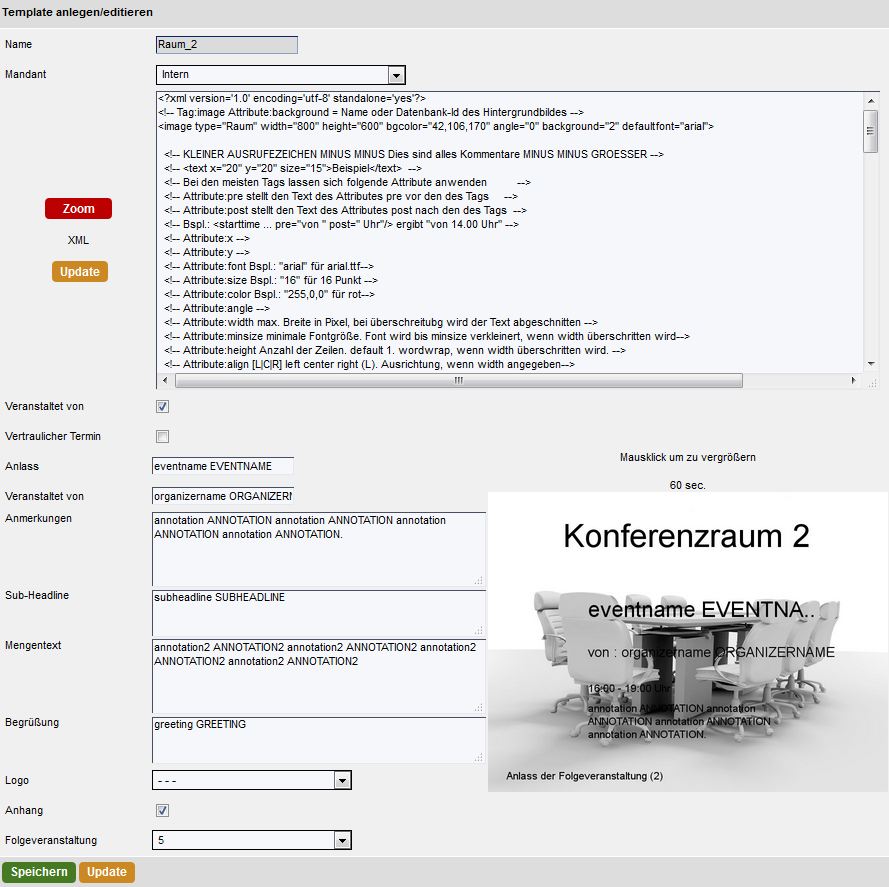Click the Veranstaltet von organizername input field
The height and width of the screenshot is (887, 889).
point(223,496)
